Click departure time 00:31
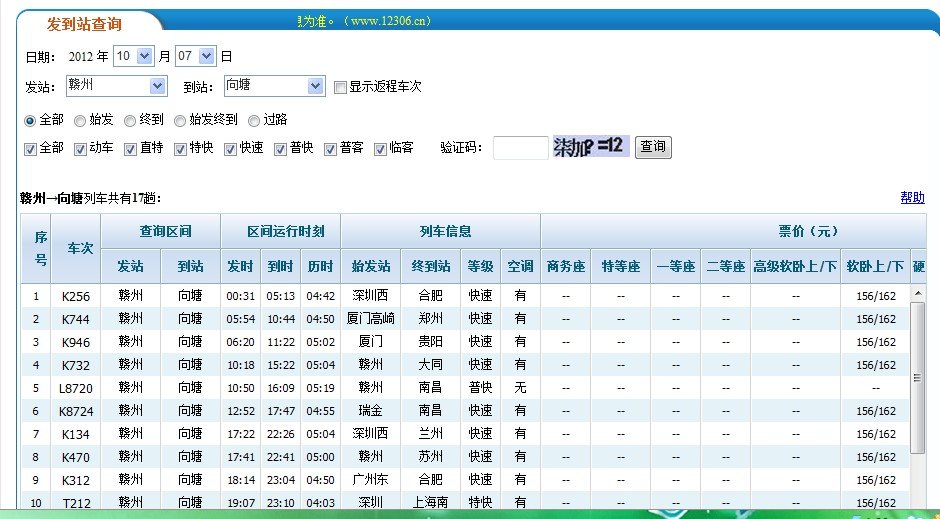Screen dimensions: 940x519 point(240,296)
